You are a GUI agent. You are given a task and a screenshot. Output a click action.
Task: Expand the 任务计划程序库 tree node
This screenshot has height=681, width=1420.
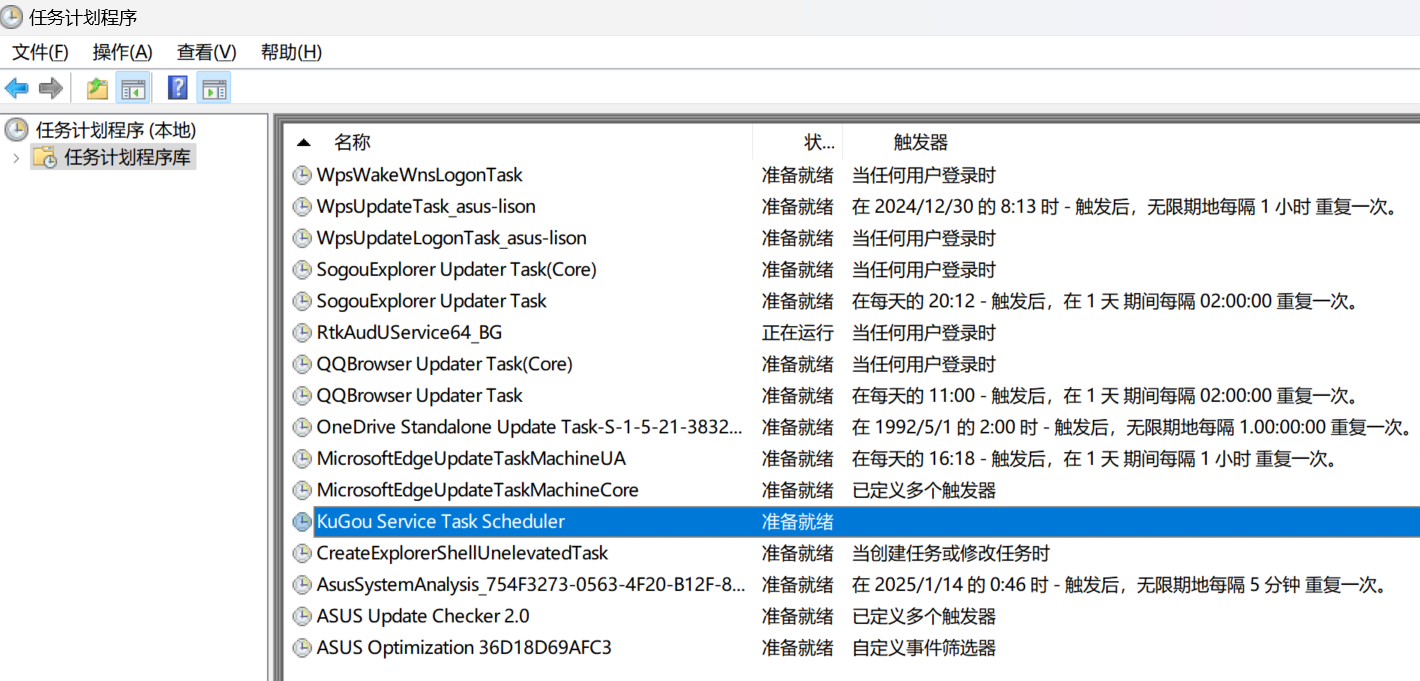14,156
